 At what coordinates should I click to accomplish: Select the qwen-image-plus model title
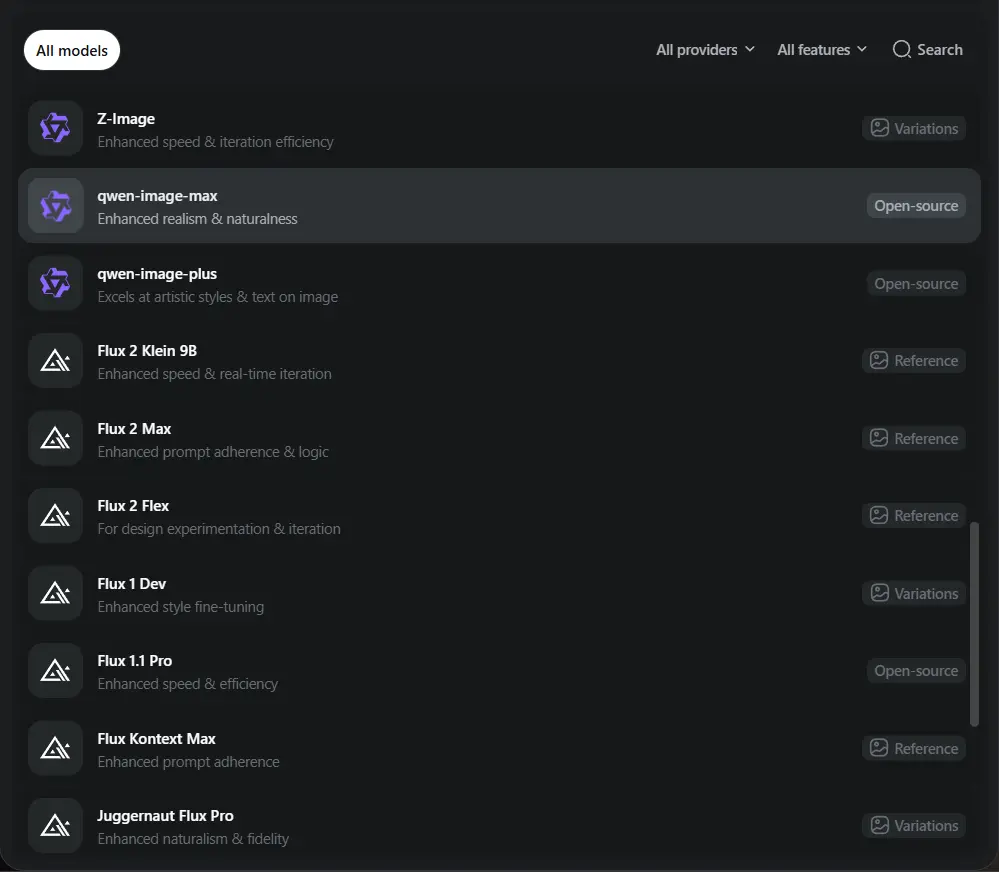point(157,274)
